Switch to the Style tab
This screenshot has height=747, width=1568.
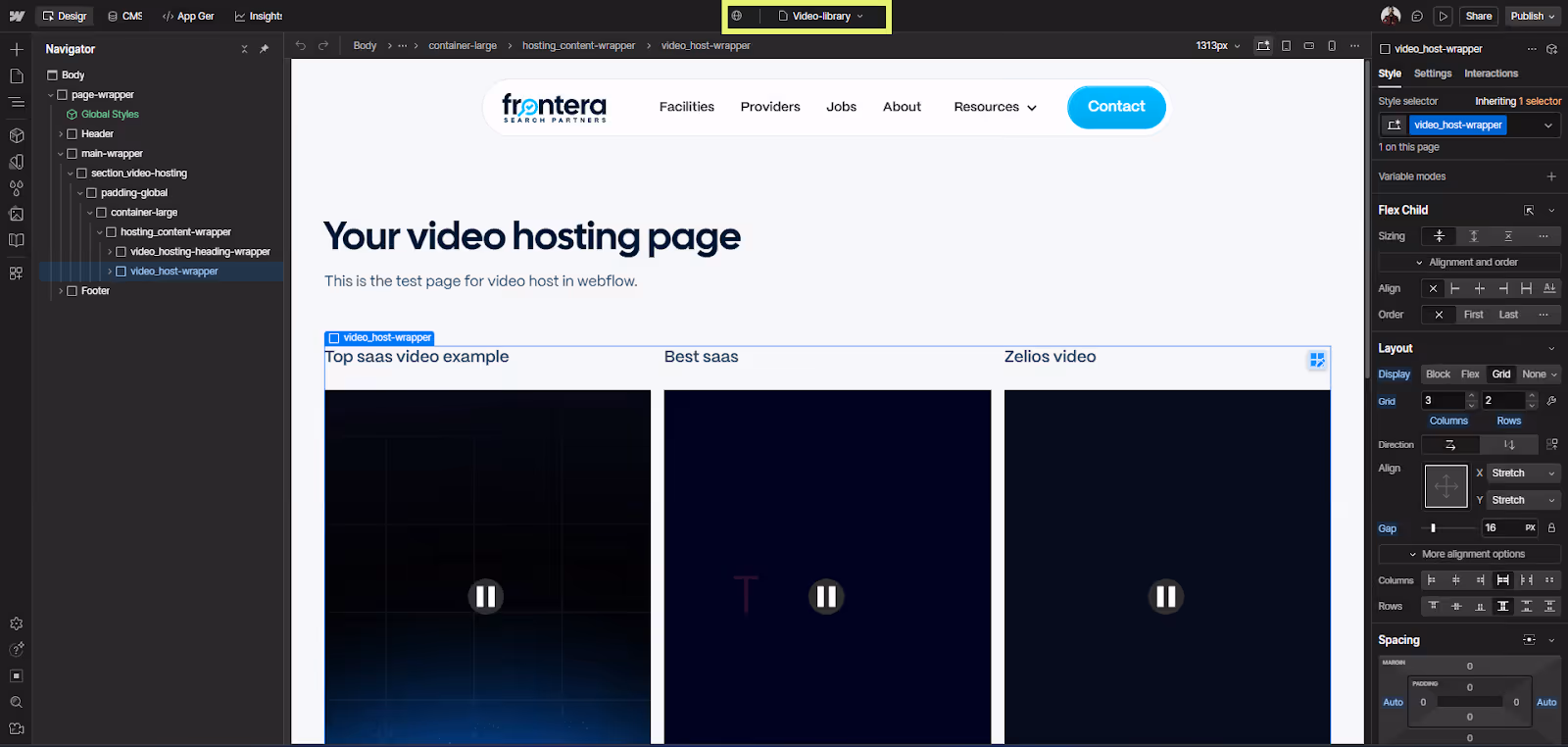pyautogui.click(x=1390, y=74)
